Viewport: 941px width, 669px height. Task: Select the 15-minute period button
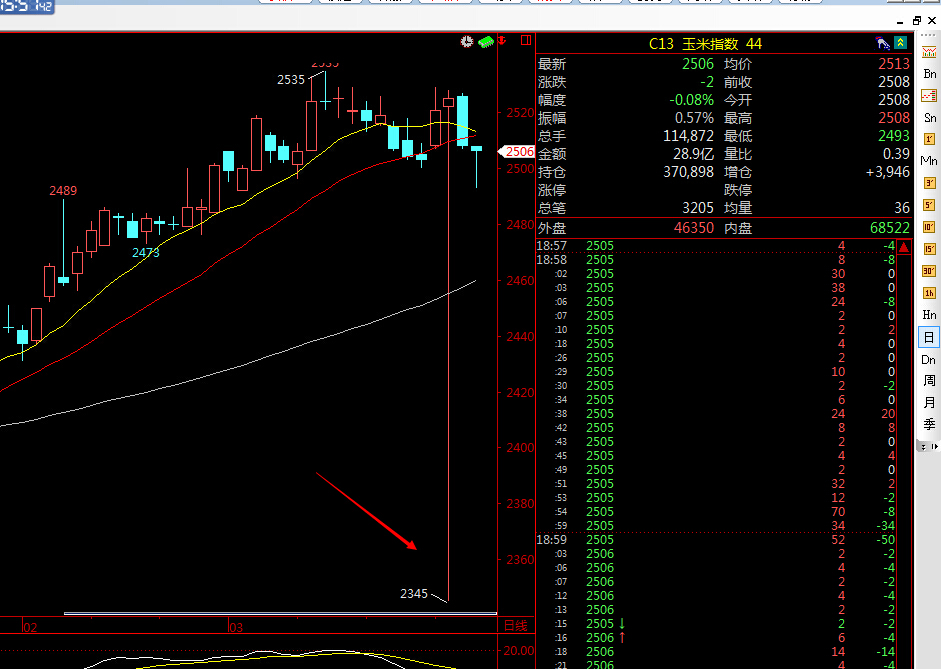click(929, 248)
